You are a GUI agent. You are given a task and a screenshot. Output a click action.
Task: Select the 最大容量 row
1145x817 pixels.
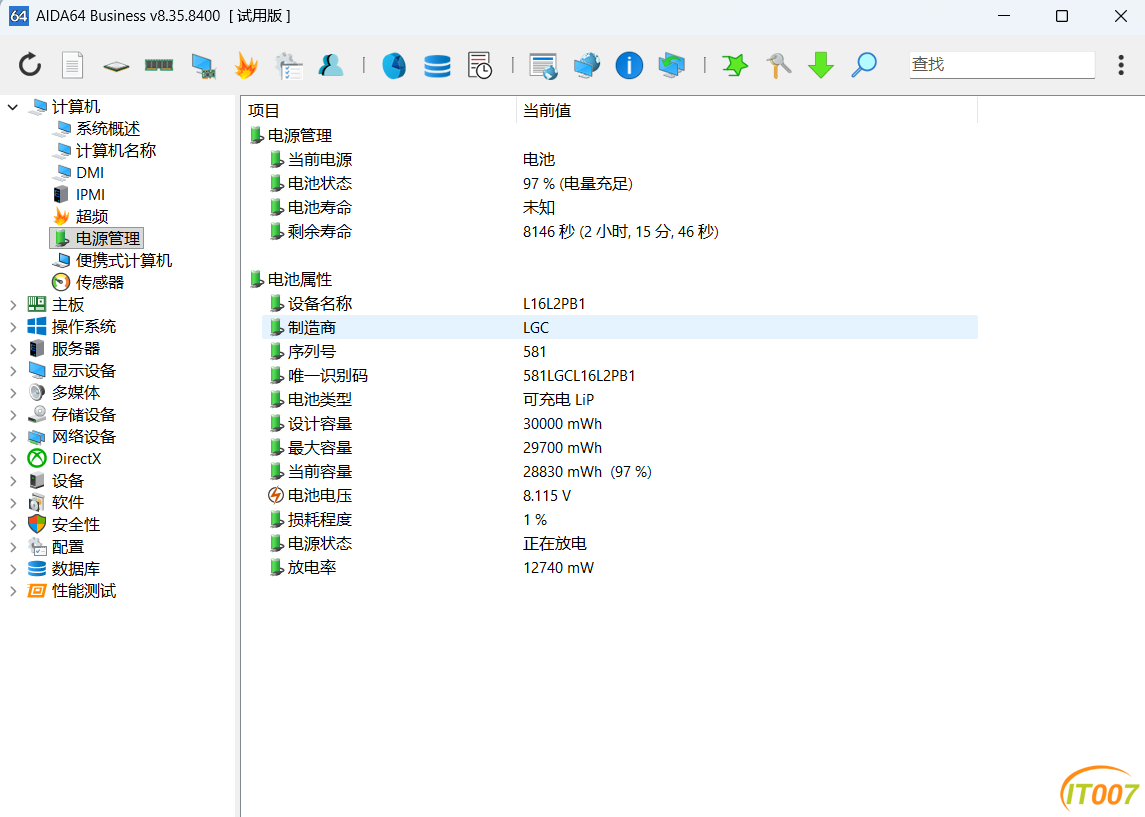click(x=620, y=448)
